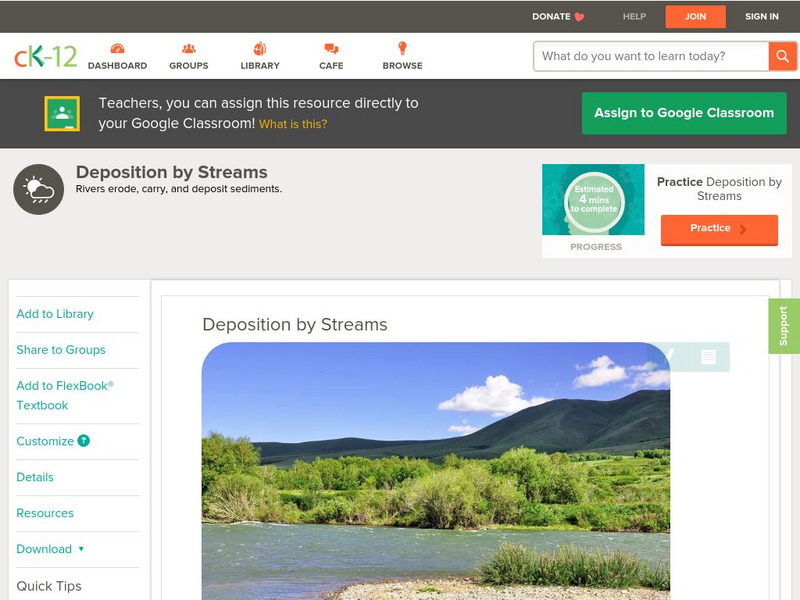Viewport: 800px width, 600px height.
Task: Click SIGN IN
Action: (x=762, y=17)
